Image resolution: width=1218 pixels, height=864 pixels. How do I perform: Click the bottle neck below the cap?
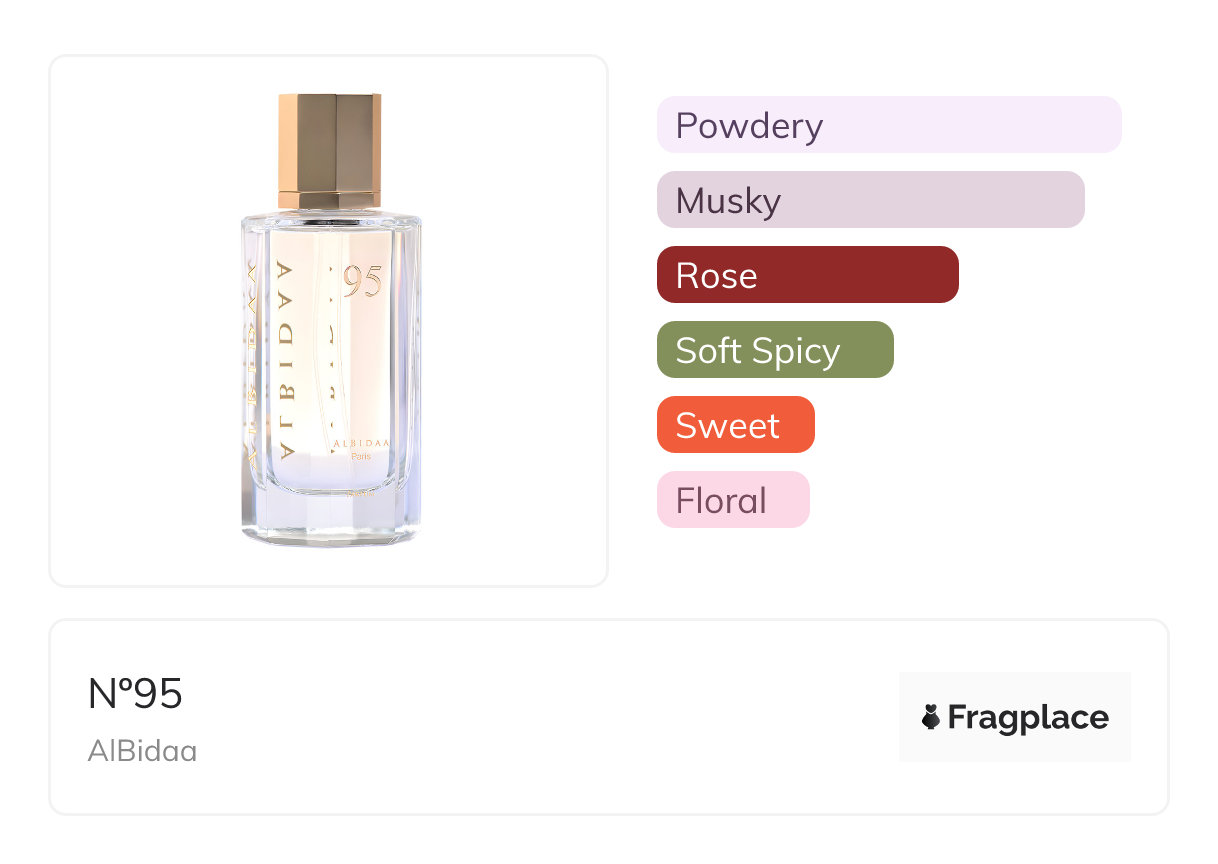click(x=329, y=213)
